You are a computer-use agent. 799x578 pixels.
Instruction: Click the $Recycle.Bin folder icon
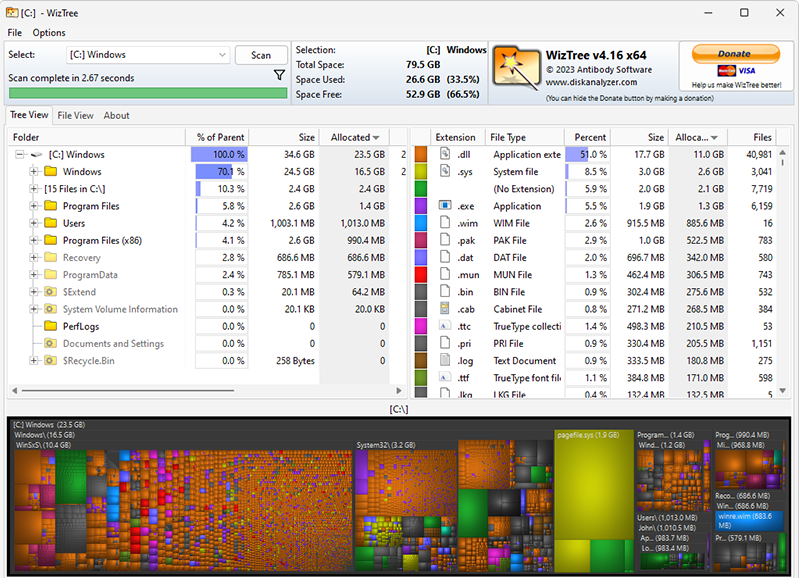point(50,360)
